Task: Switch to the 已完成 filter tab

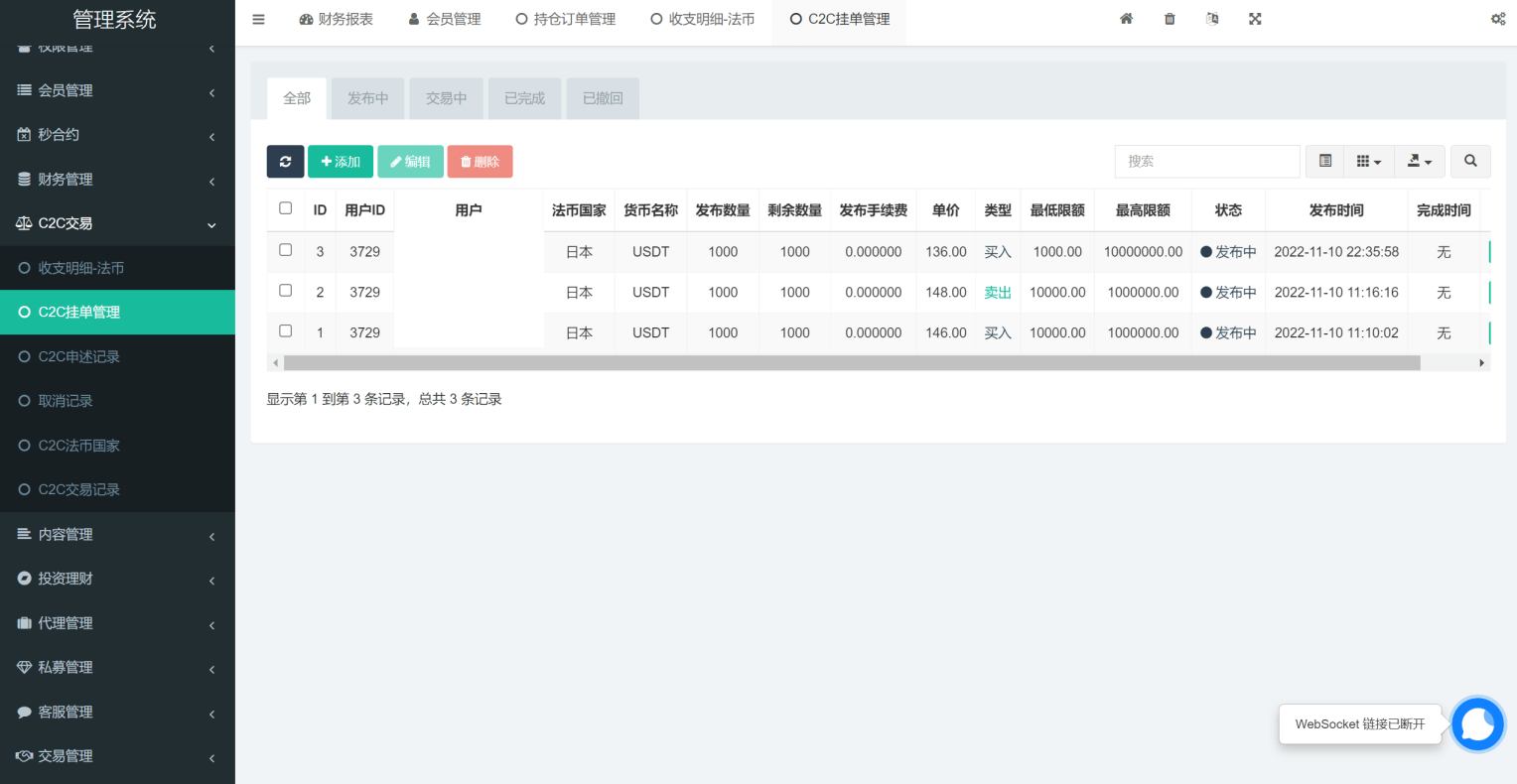Action: pos(524,98)
